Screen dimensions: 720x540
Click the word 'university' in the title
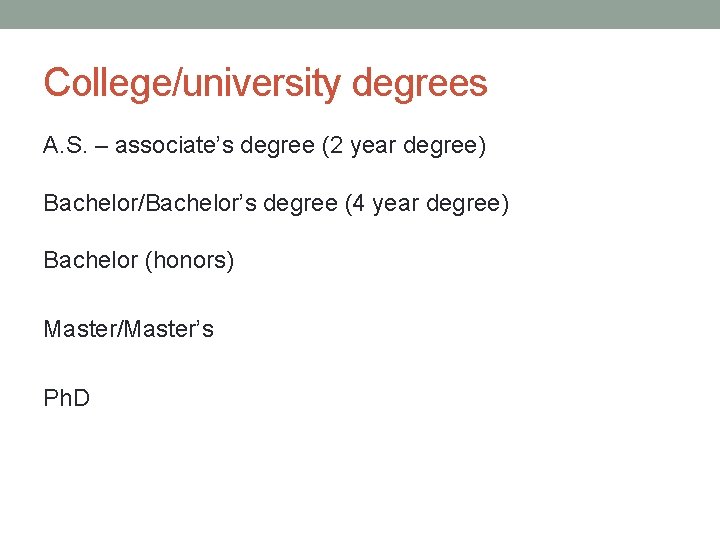point(261,83)
